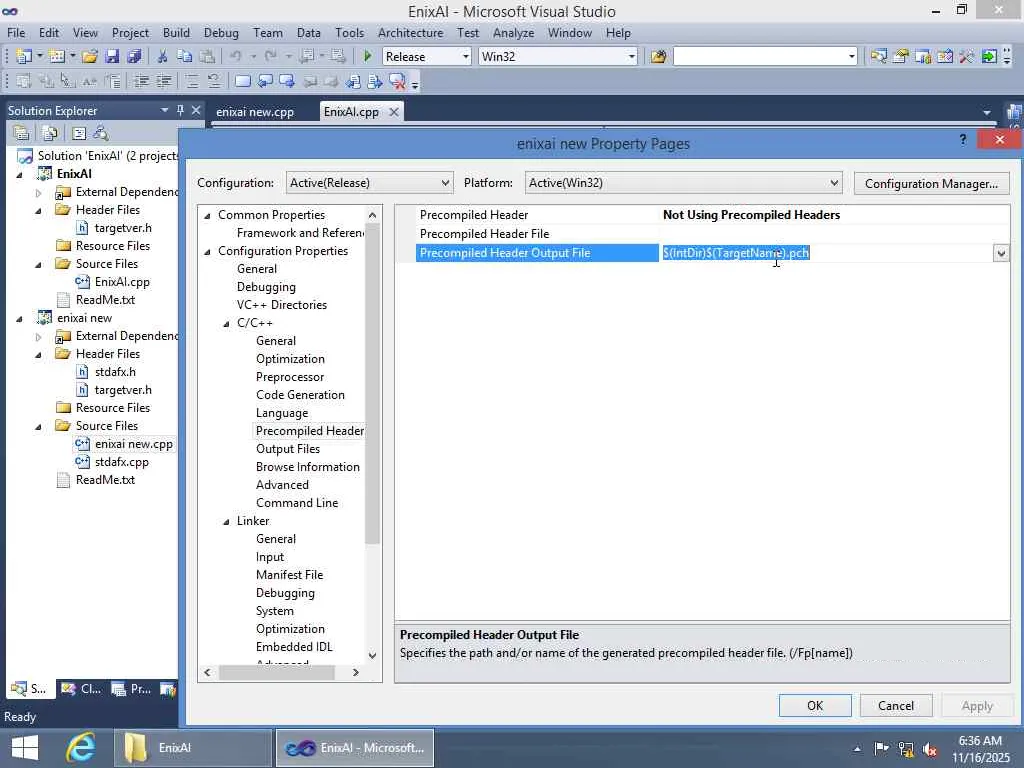Toggle a bookmark on current line
The width and height of the screenshot is (1024, 768).
click(242, 82)
